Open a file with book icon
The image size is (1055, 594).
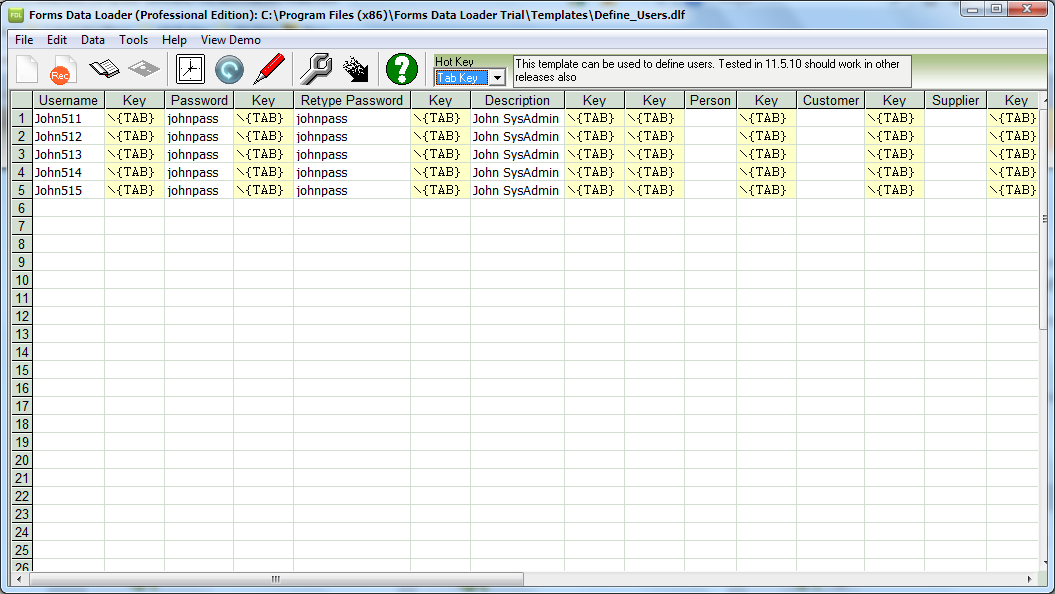click(104, 69)
